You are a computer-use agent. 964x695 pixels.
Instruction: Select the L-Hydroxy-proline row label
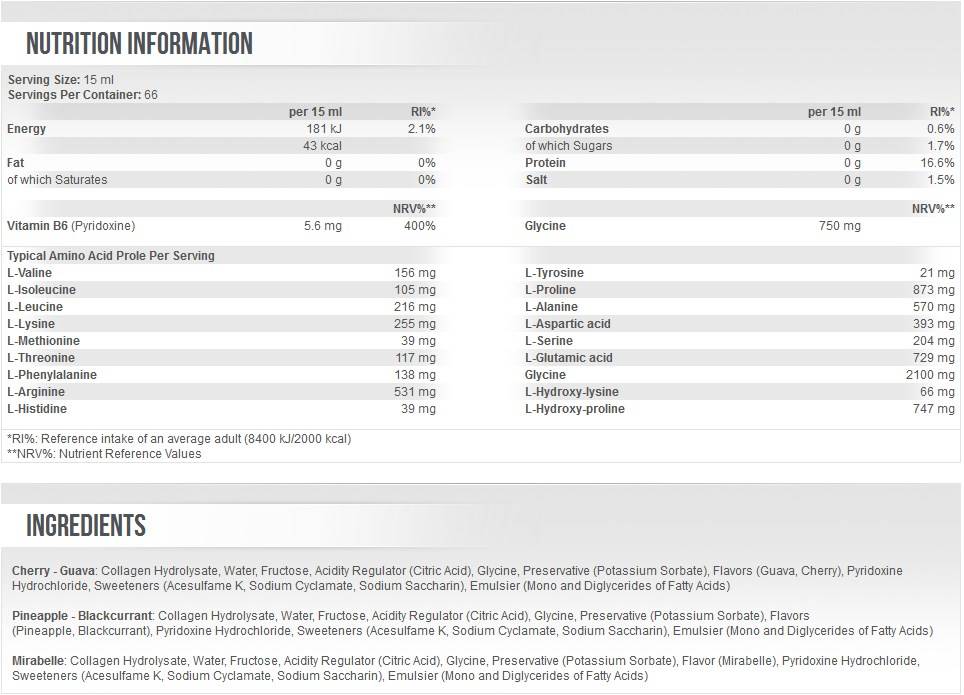575,409
